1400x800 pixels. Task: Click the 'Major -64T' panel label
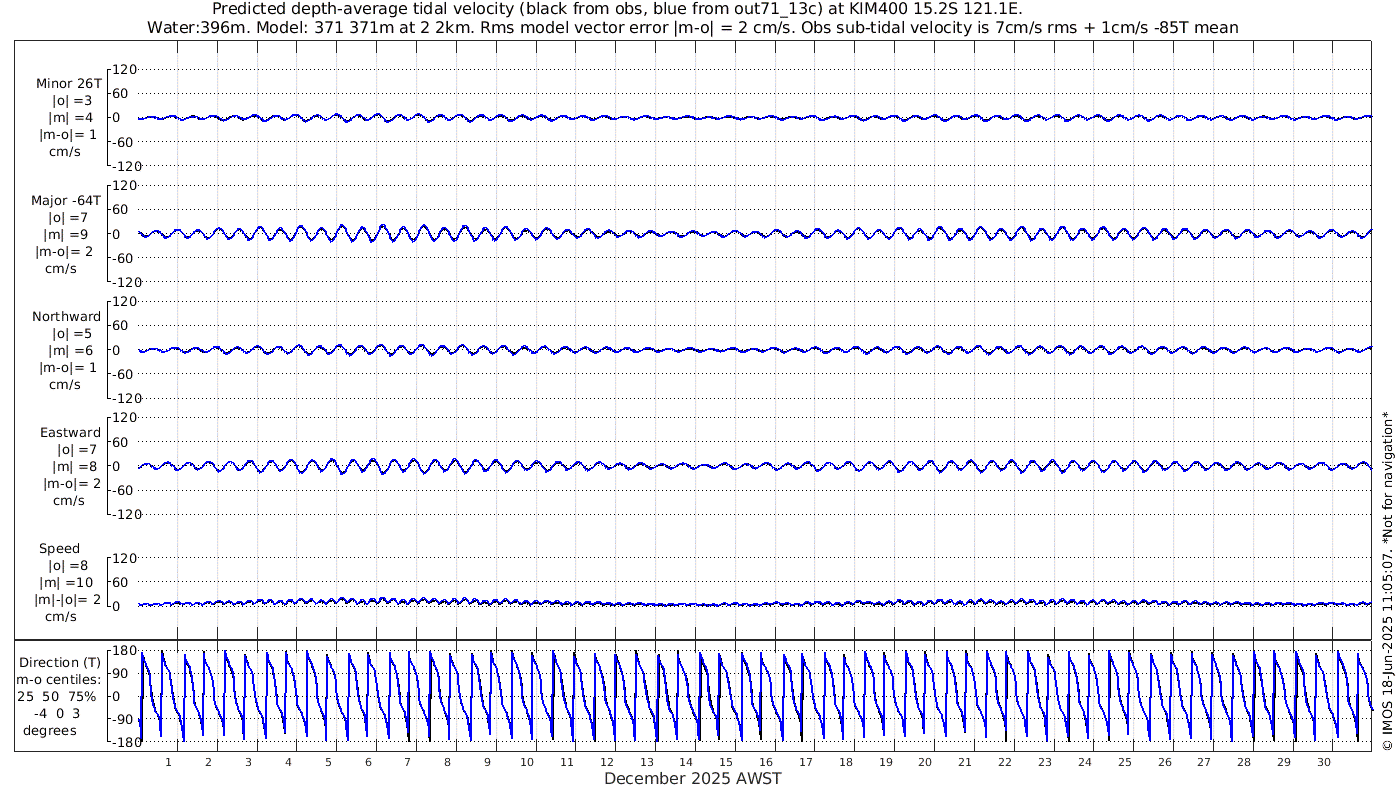[67, 201]
